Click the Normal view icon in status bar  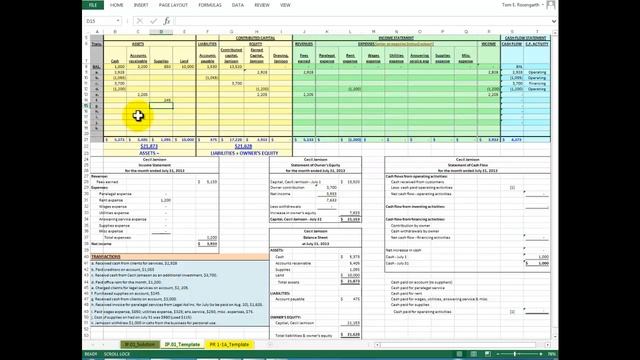coord(459,354)
